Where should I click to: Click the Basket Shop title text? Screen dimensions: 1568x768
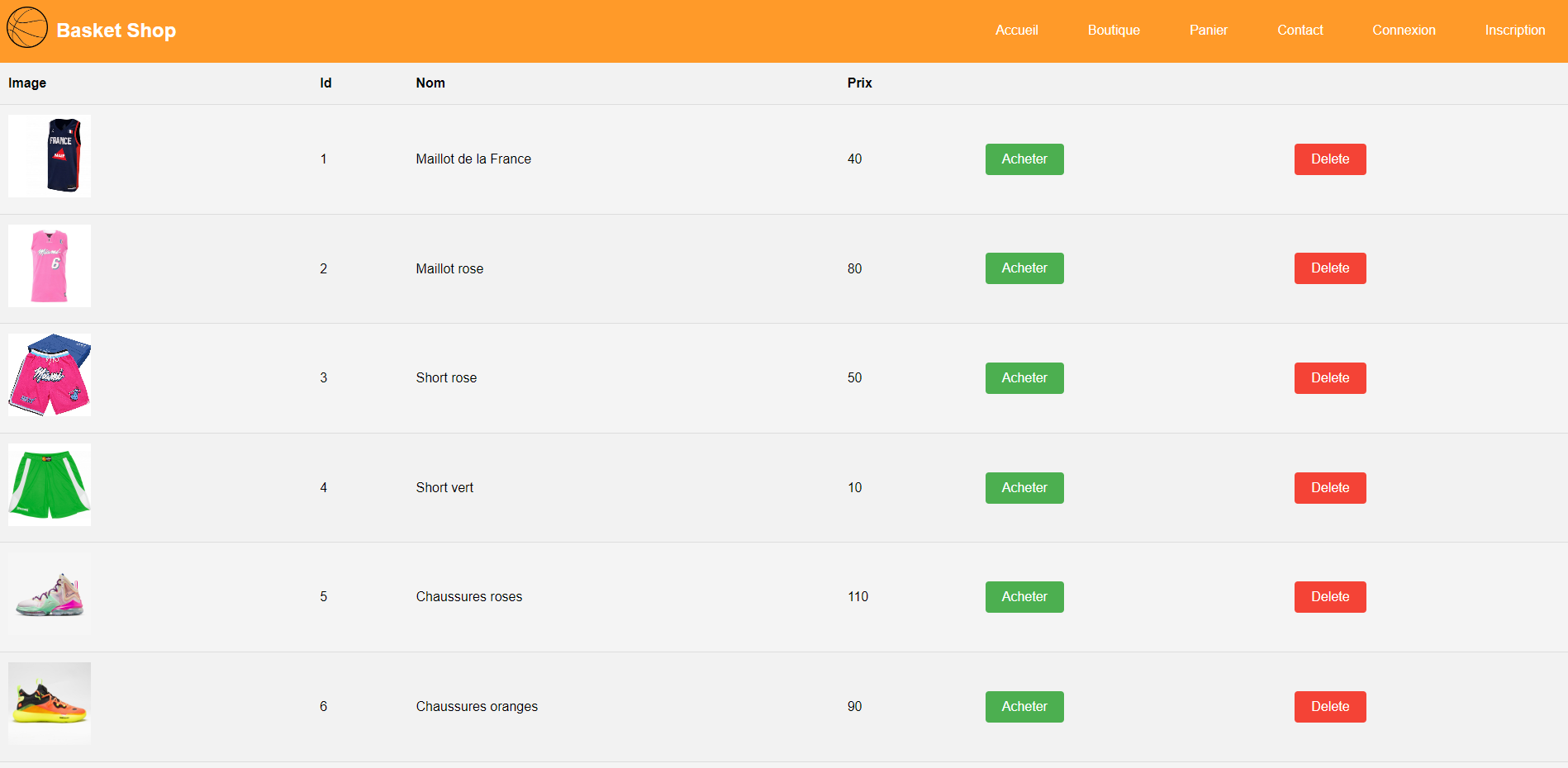point(116,31)
